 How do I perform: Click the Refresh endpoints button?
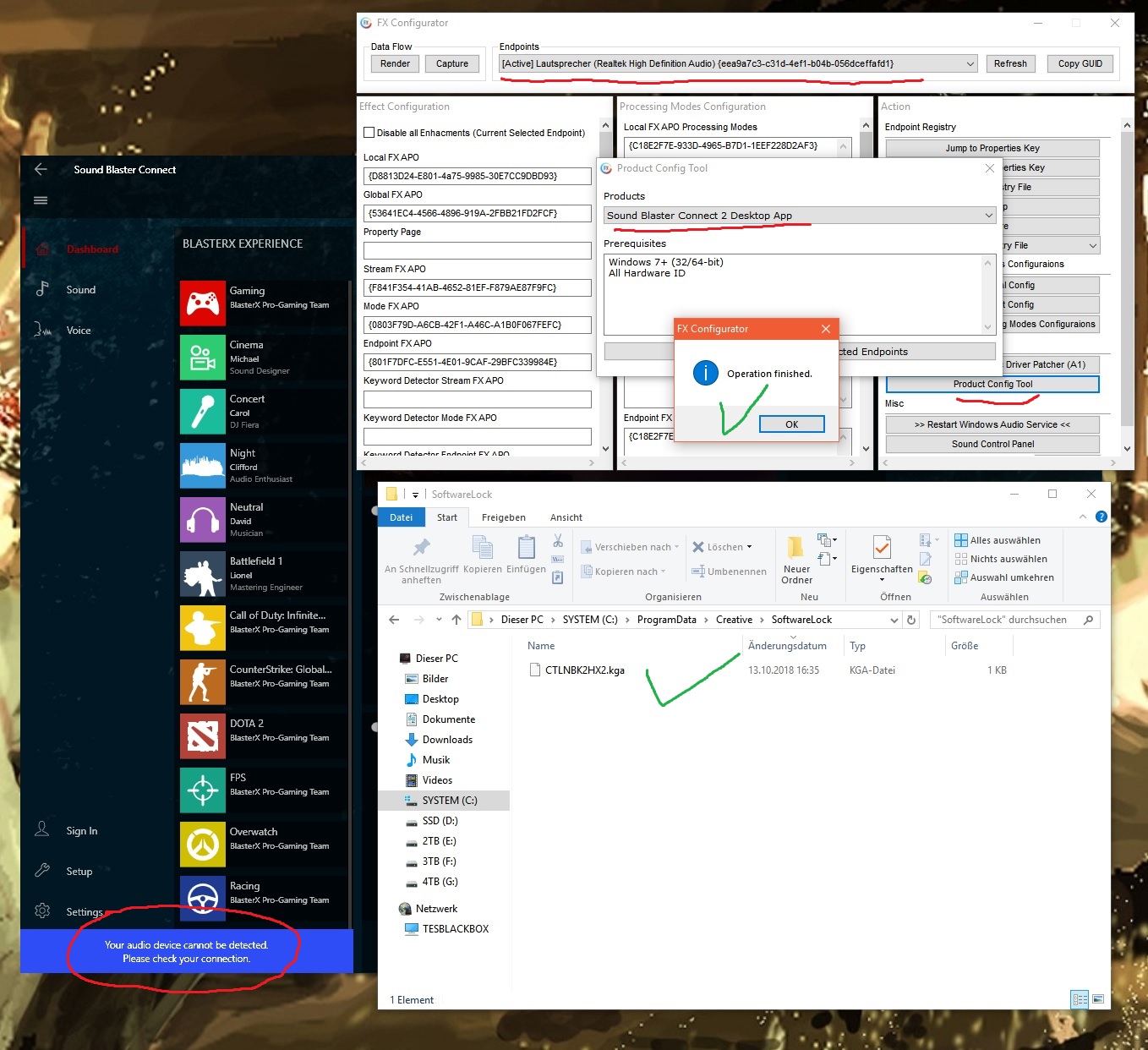coord(1010,63)
